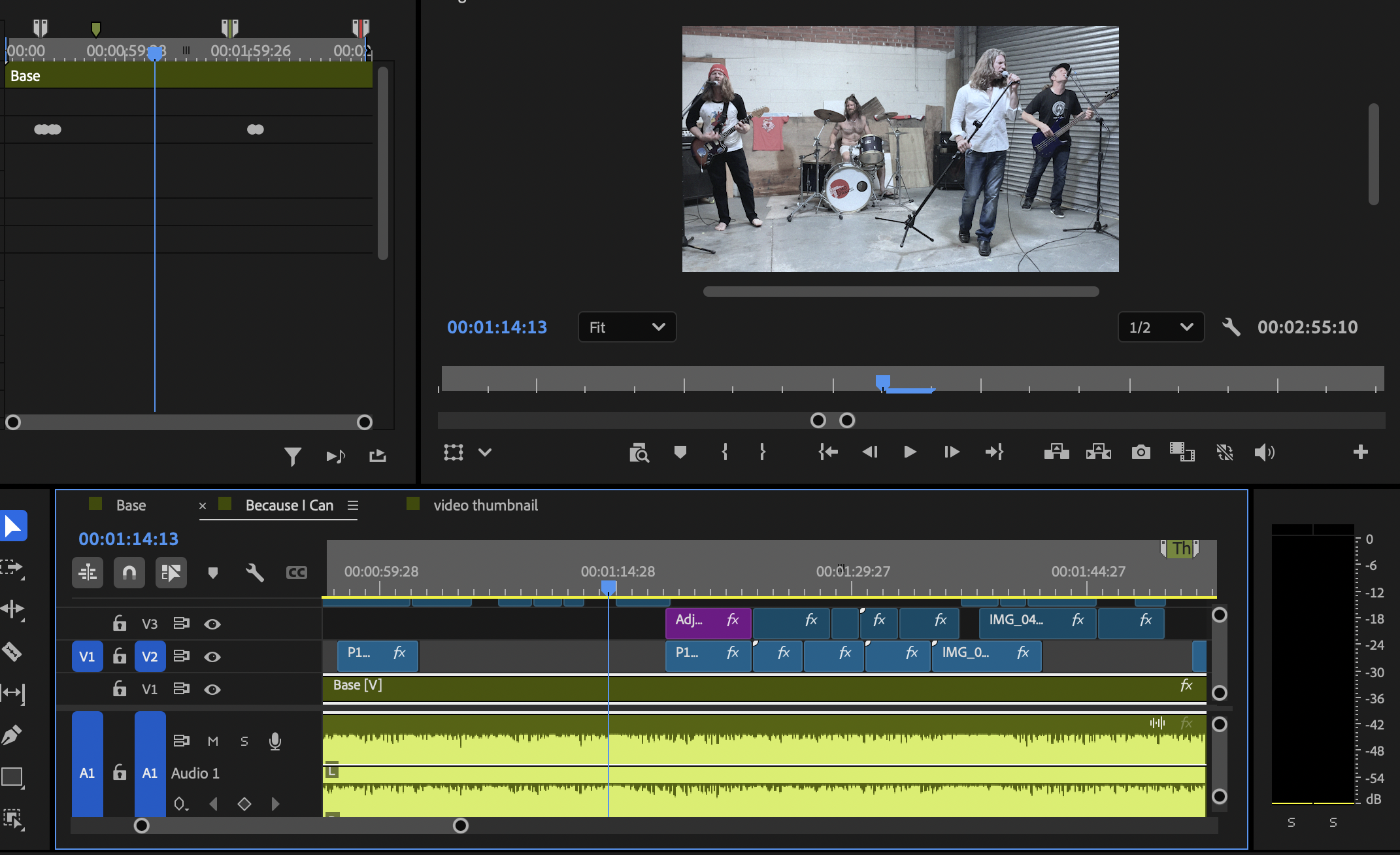Screen dimensions: 1400x855
Task: Select the Track Select Forward tool
Action: pos(12,567)
